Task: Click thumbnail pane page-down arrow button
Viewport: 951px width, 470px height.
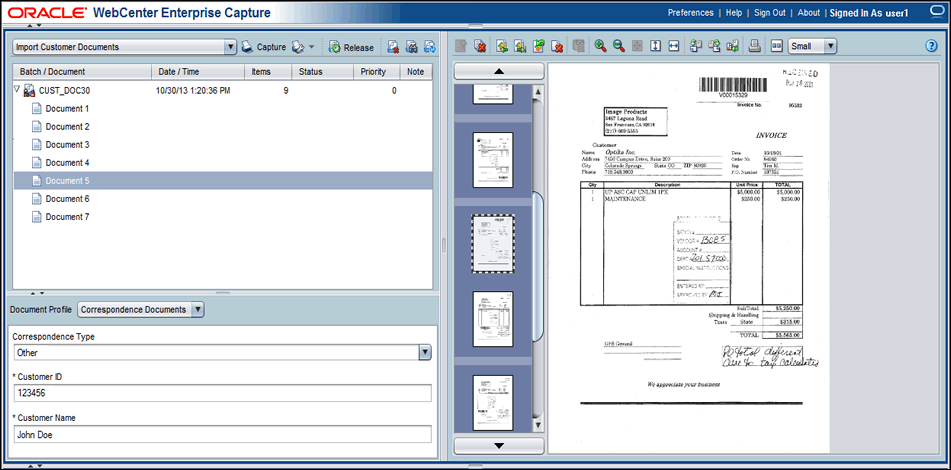Action: (x=499, y=446)
